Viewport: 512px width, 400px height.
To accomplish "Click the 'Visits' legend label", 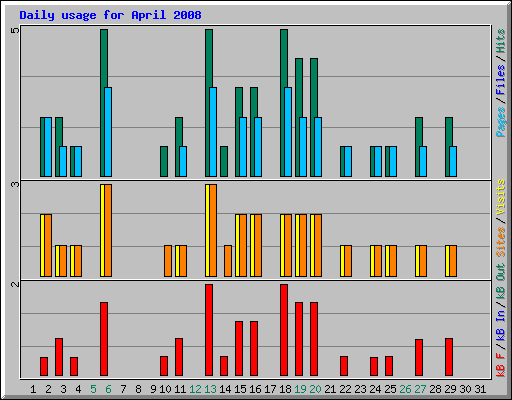I will pos(500,198).
